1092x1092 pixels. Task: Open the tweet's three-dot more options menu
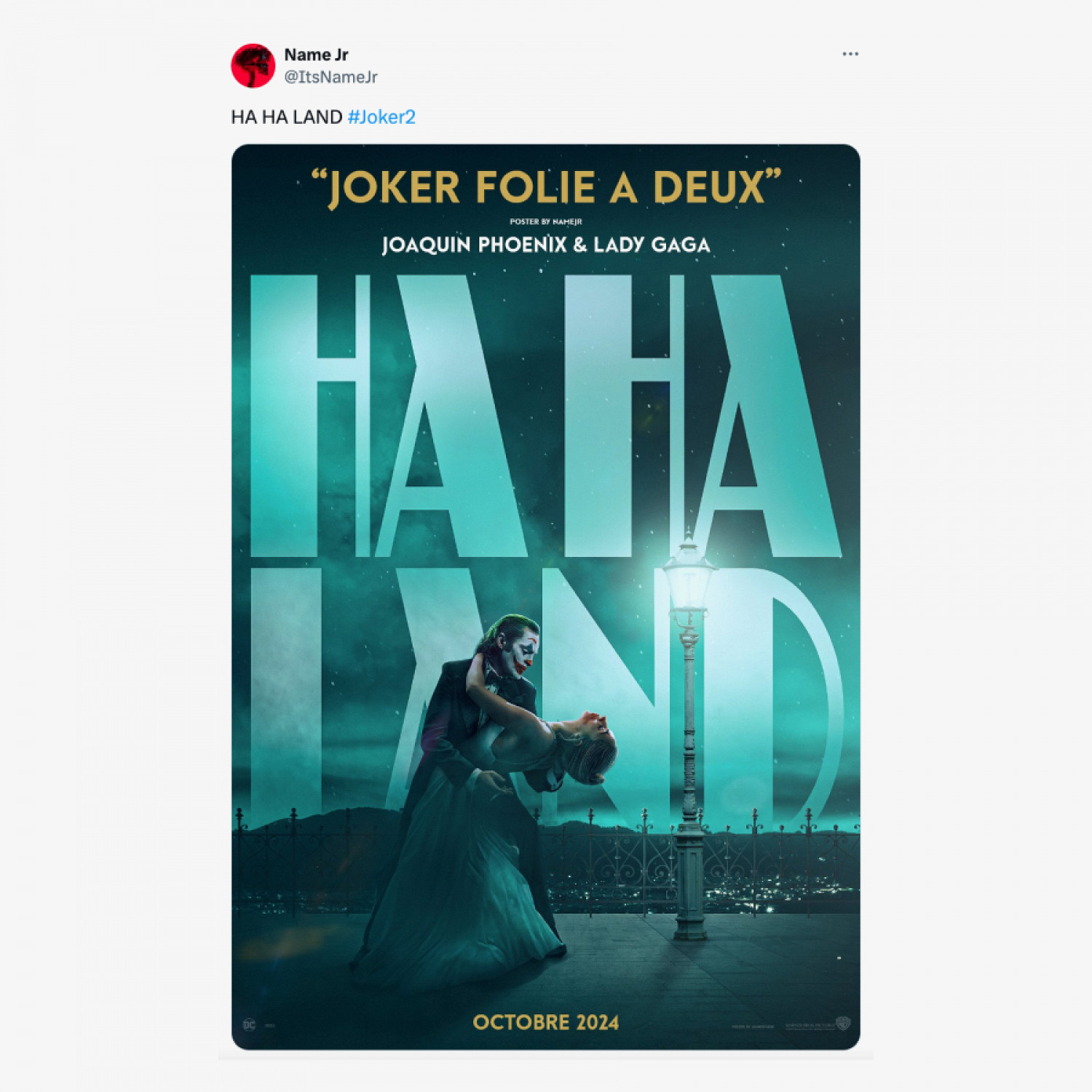(x=850, y=55)
